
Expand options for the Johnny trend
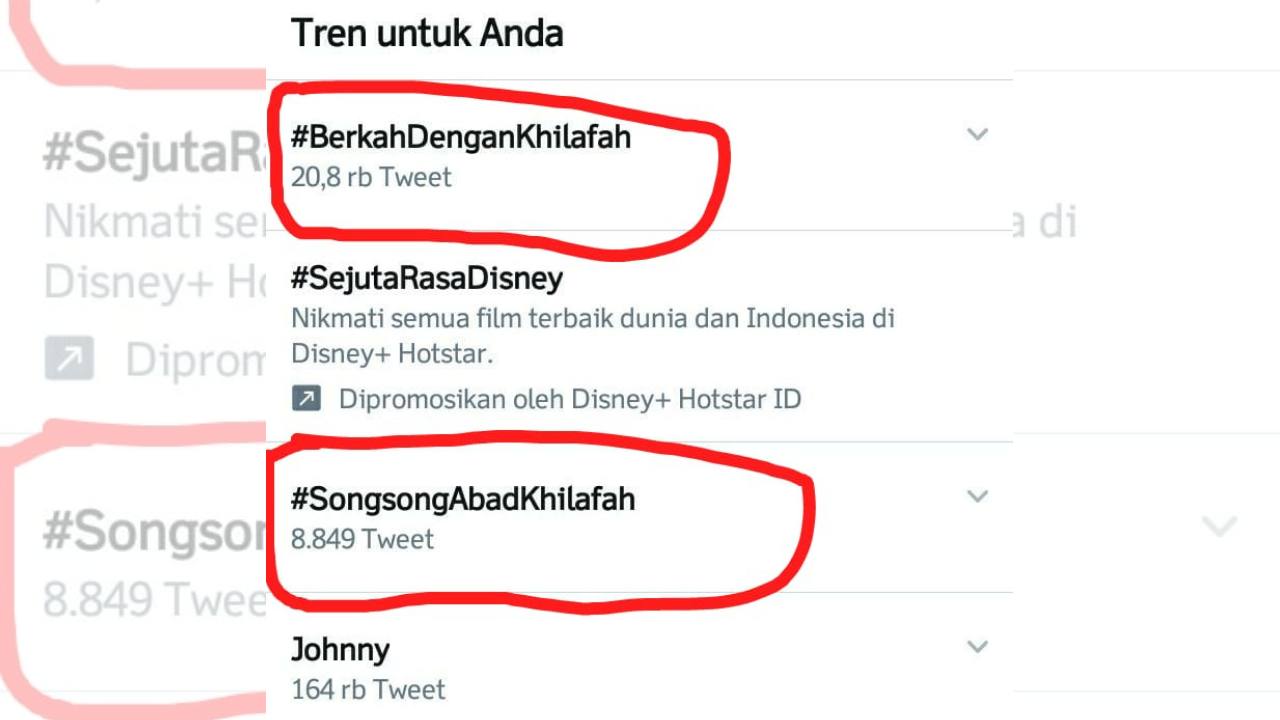[x=977, y=647]
